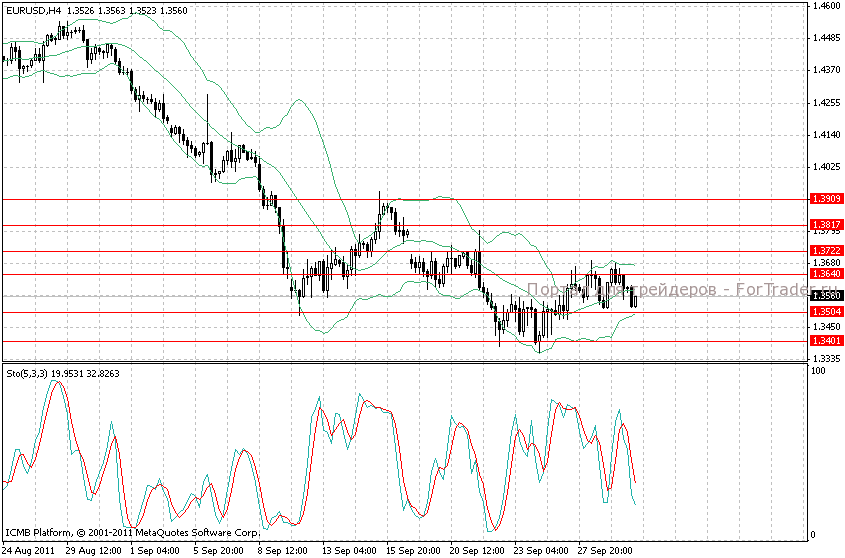
Task: Click the 1.3335 value on price scale
Action: coord(826,358)
